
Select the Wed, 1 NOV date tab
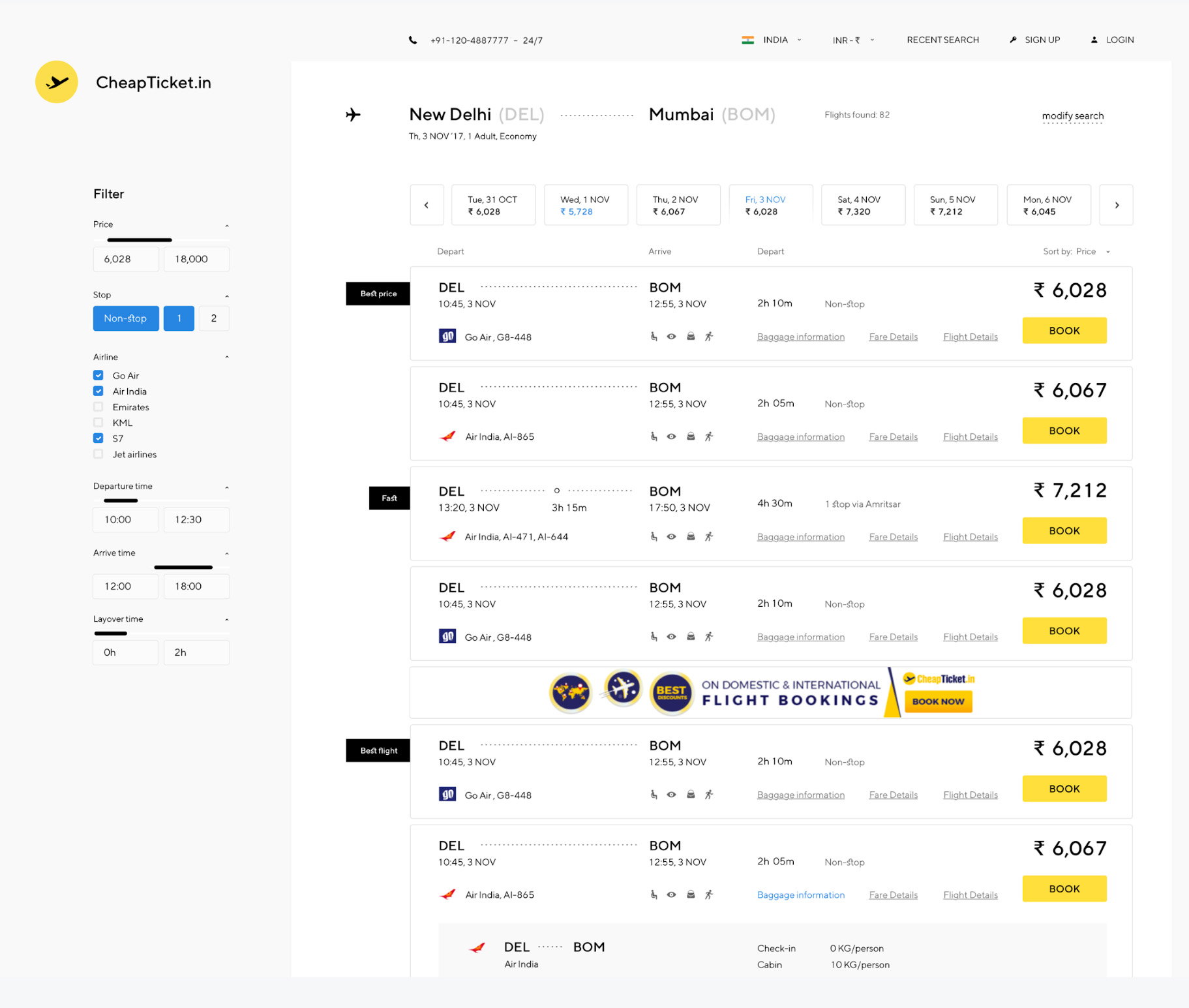pos(586,205)
